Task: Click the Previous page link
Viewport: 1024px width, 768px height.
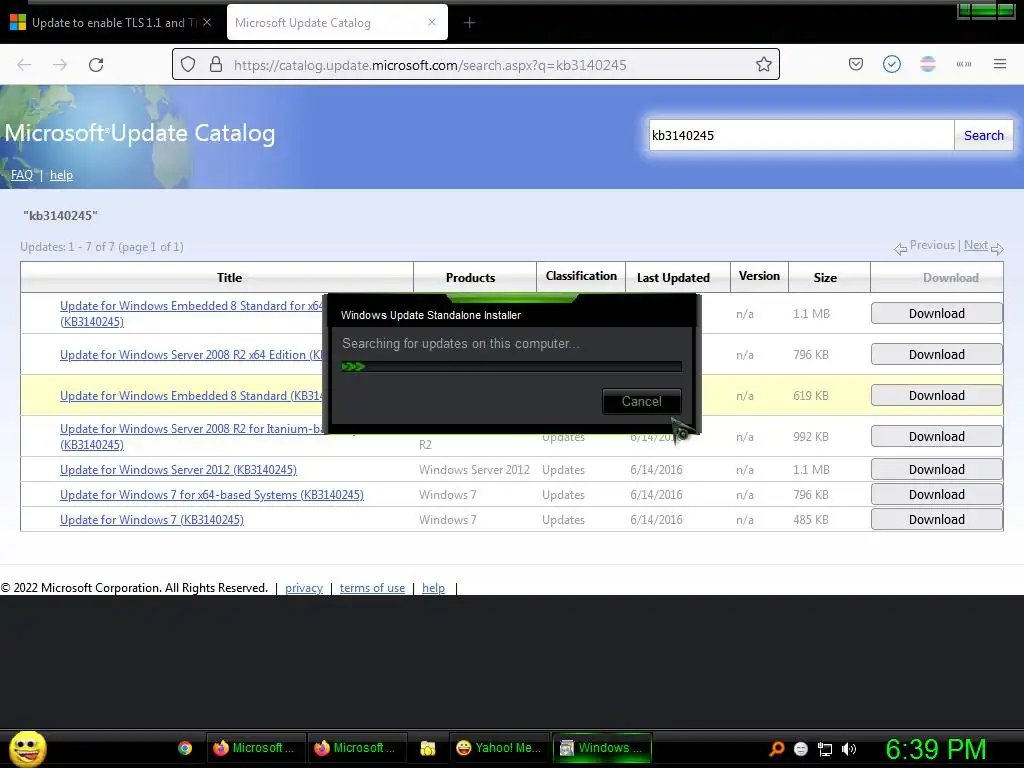Action: pos(932,245)
